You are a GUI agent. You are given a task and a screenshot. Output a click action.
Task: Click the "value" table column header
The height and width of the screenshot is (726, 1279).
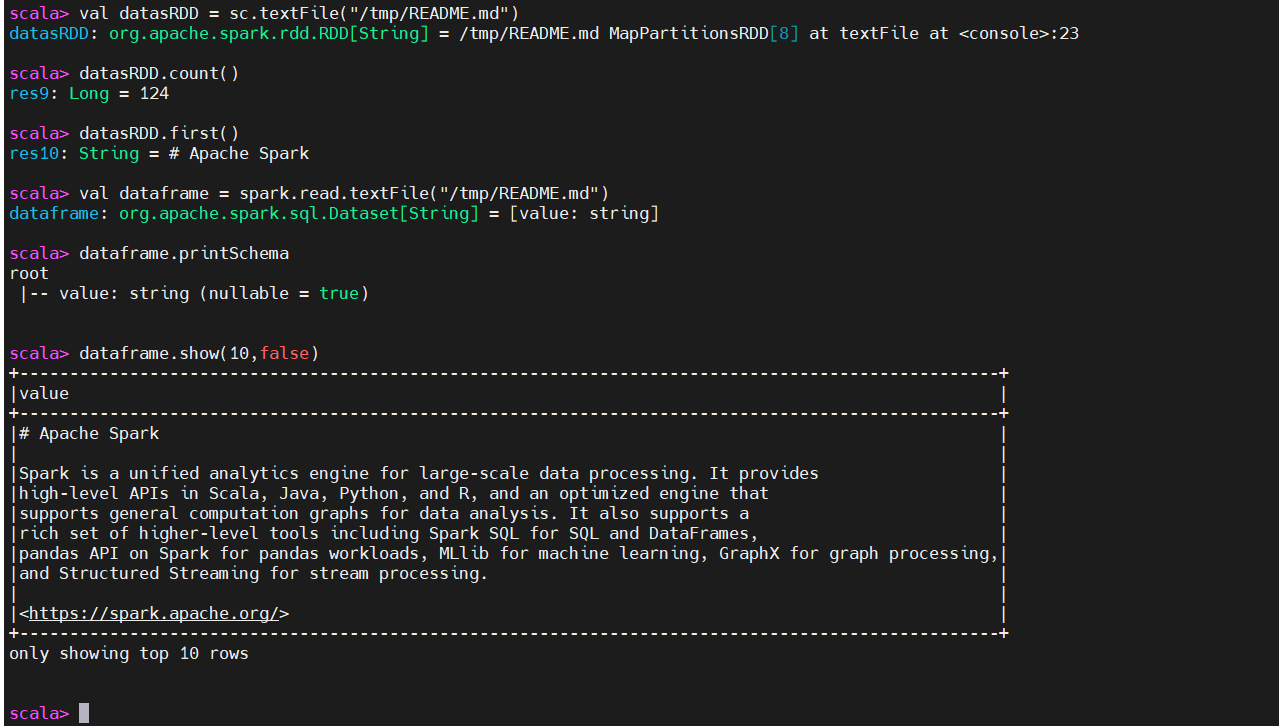pyautogui.click(x=44, y=393)
